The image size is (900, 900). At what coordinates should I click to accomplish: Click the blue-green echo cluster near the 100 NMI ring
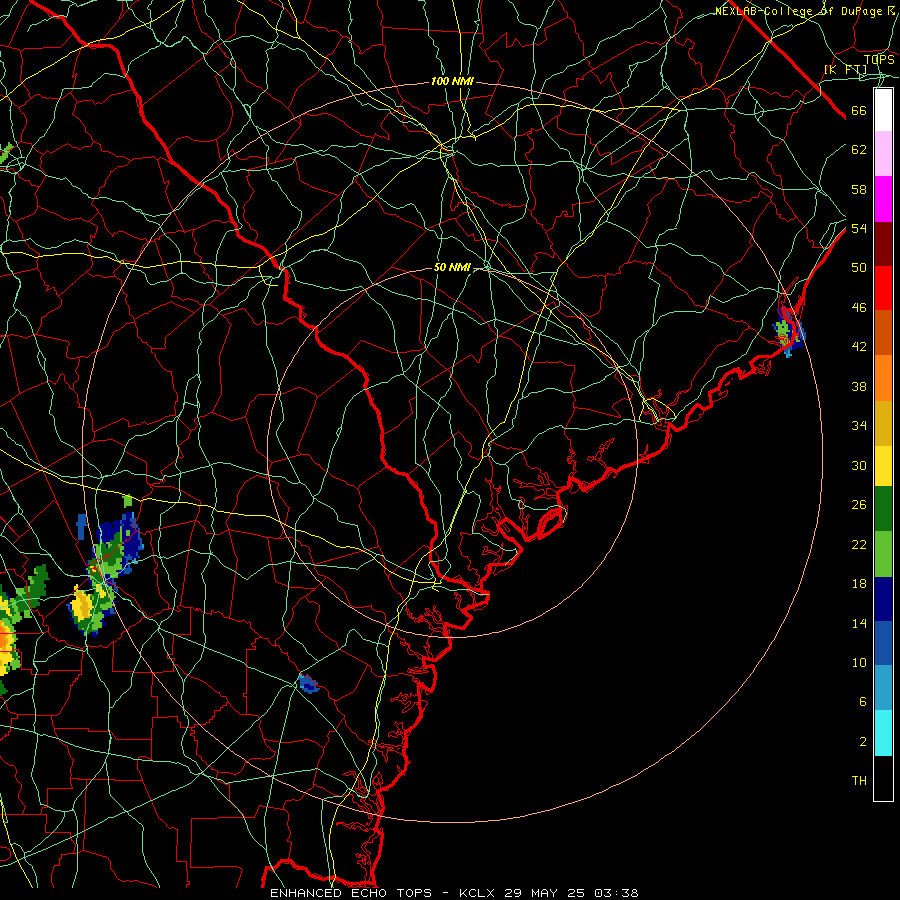pos(114,548)
